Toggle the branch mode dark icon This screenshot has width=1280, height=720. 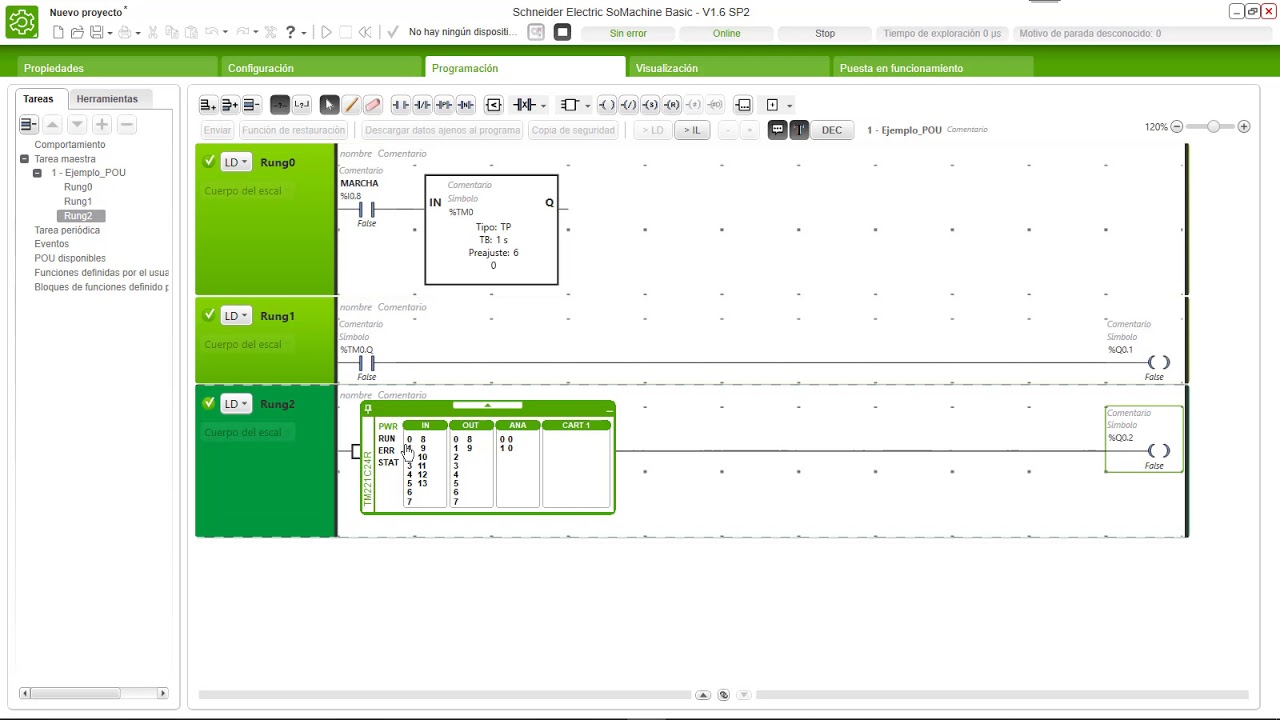280,105
